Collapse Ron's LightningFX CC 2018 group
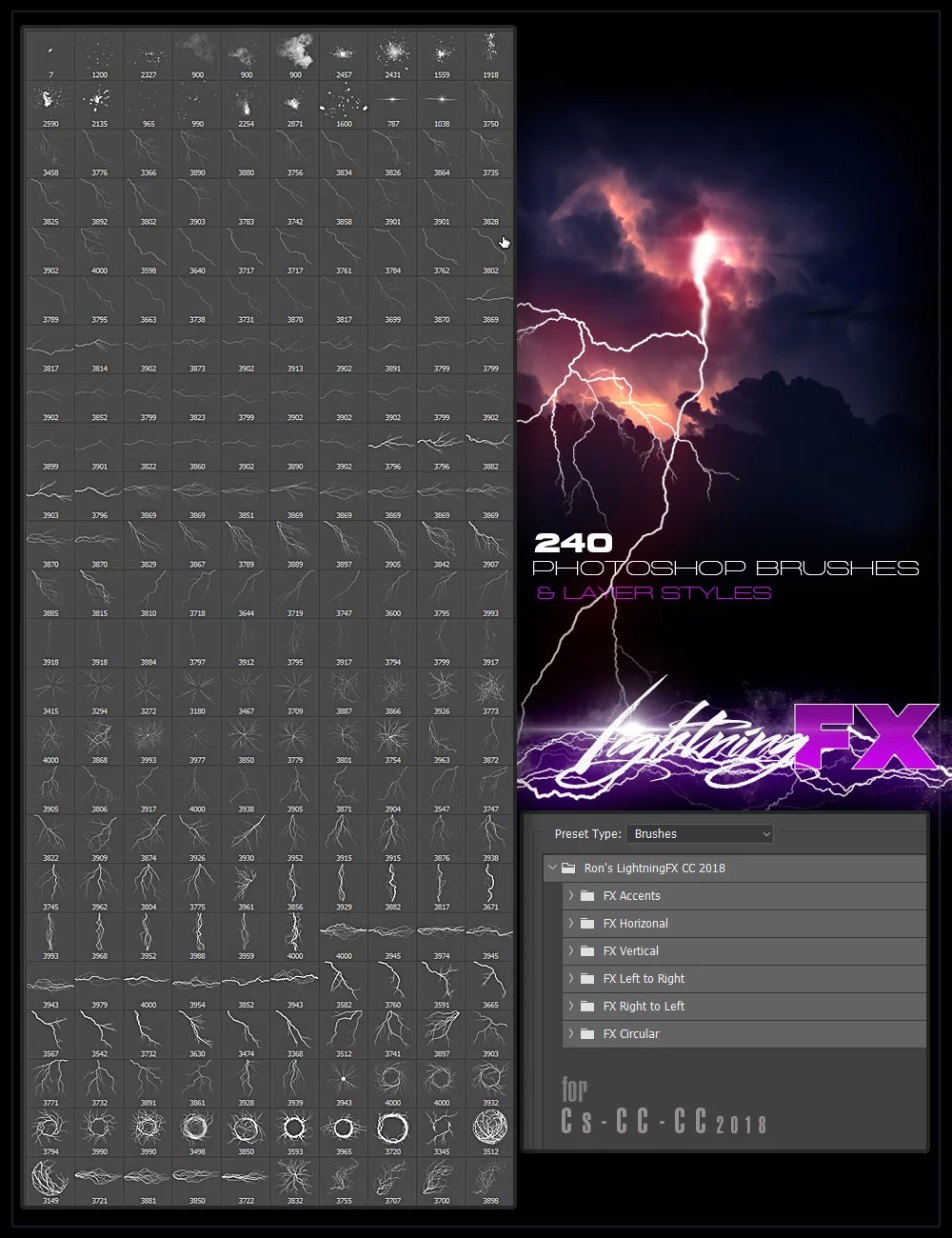952x1238 pixels. [552, 869]
